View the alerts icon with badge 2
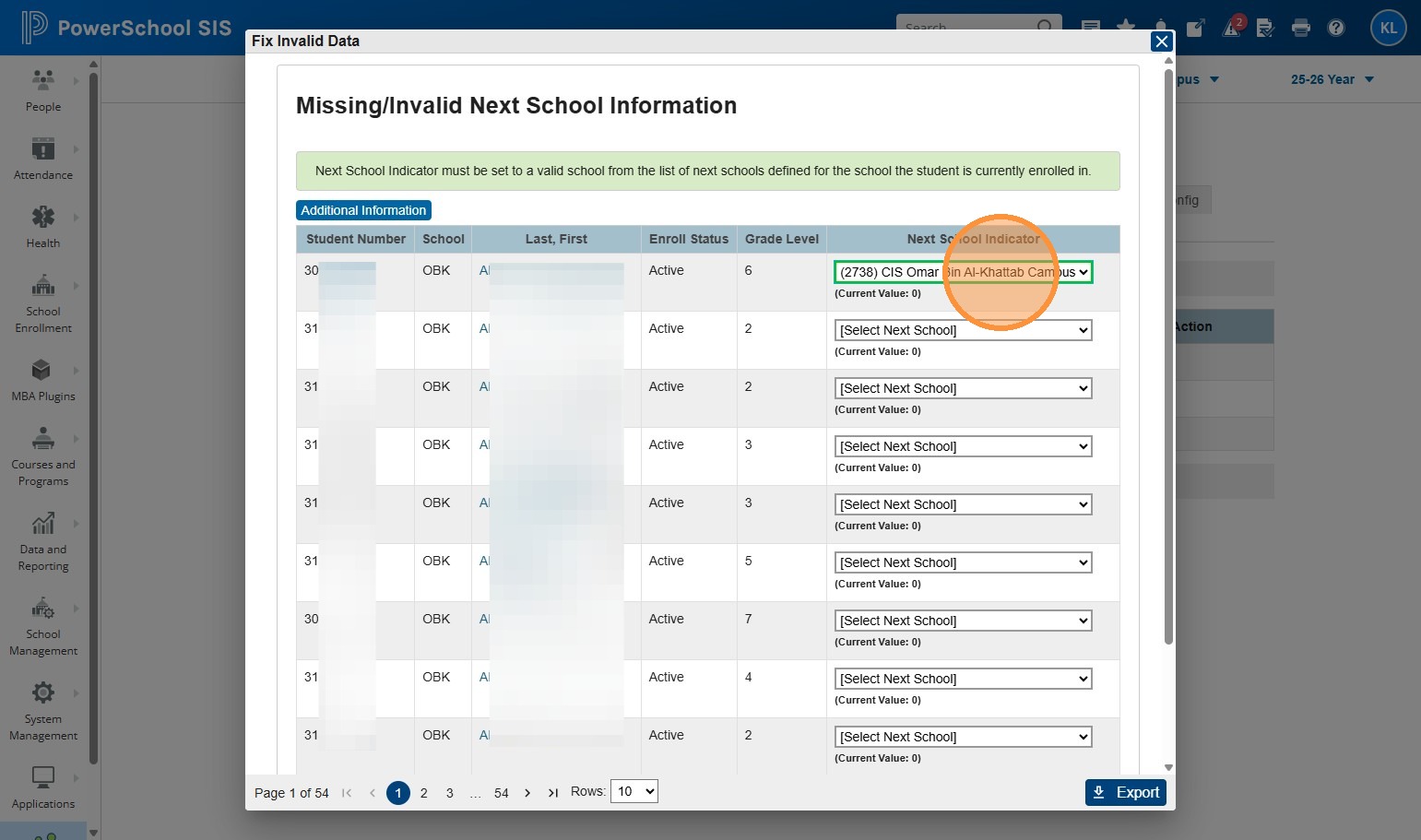The height and width of the screenshot is (840, 1421). coord(1233,26)
